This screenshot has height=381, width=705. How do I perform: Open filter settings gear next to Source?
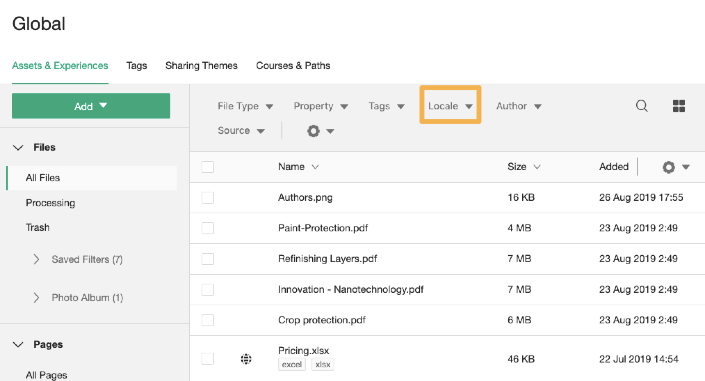[320, 131]
